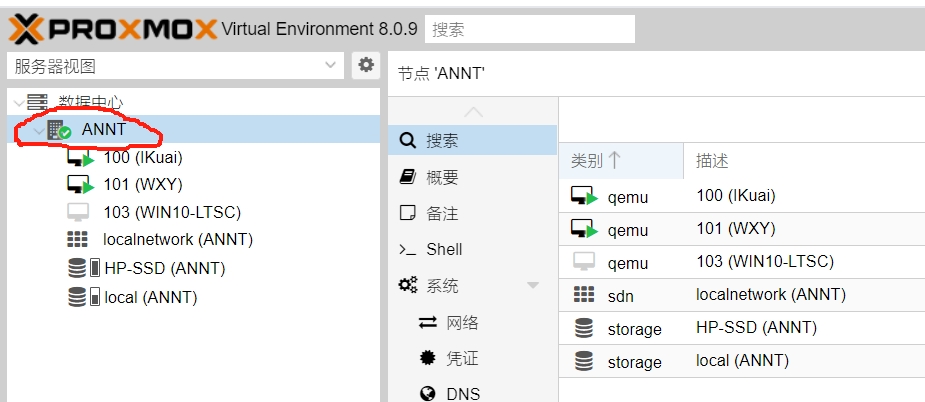Click stopped VM icon for 103 in tree
The image size is (925, 402).
click(78, 212)
